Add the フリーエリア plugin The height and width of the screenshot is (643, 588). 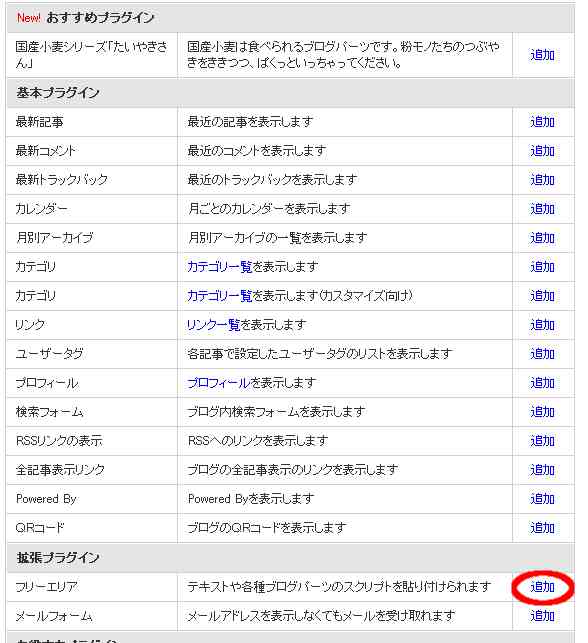pos(542,587)
